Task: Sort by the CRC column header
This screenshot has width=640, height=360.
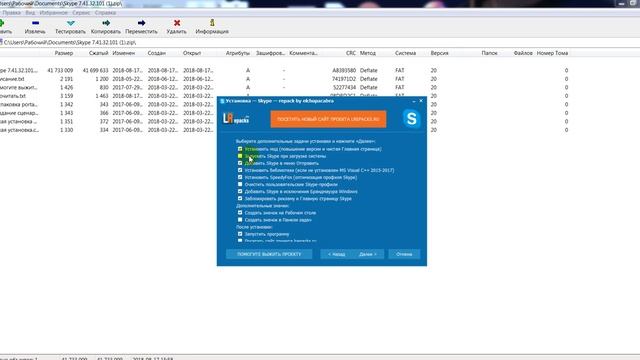Action: (351, 53)
